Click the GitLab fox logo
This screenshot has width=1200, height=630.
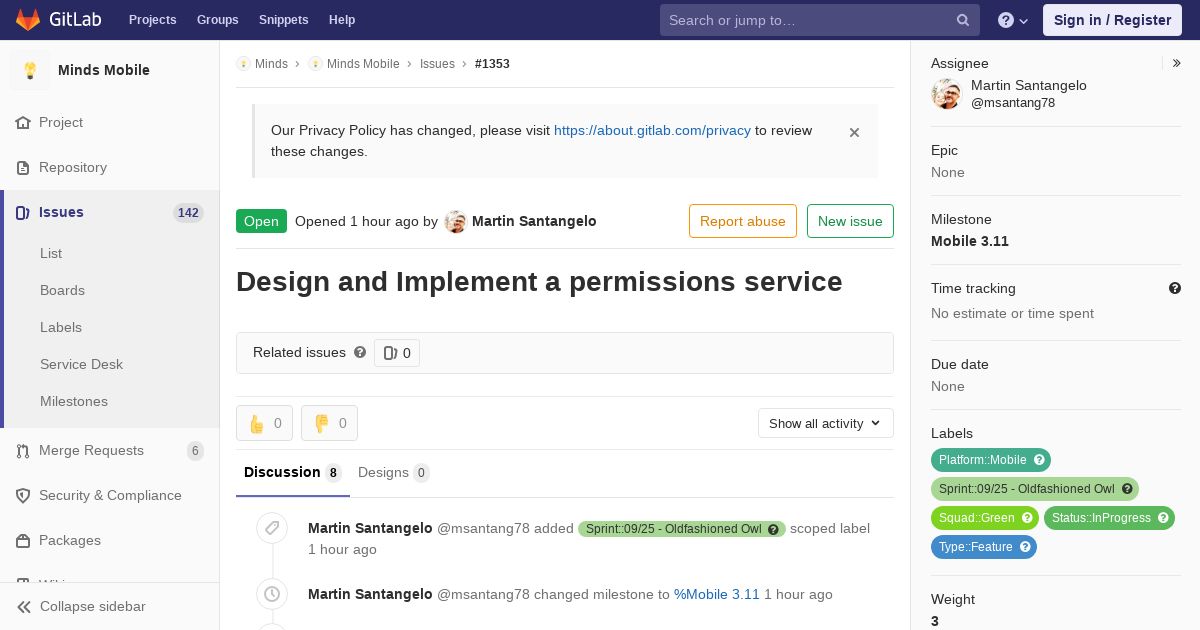(x=28, y=19)
